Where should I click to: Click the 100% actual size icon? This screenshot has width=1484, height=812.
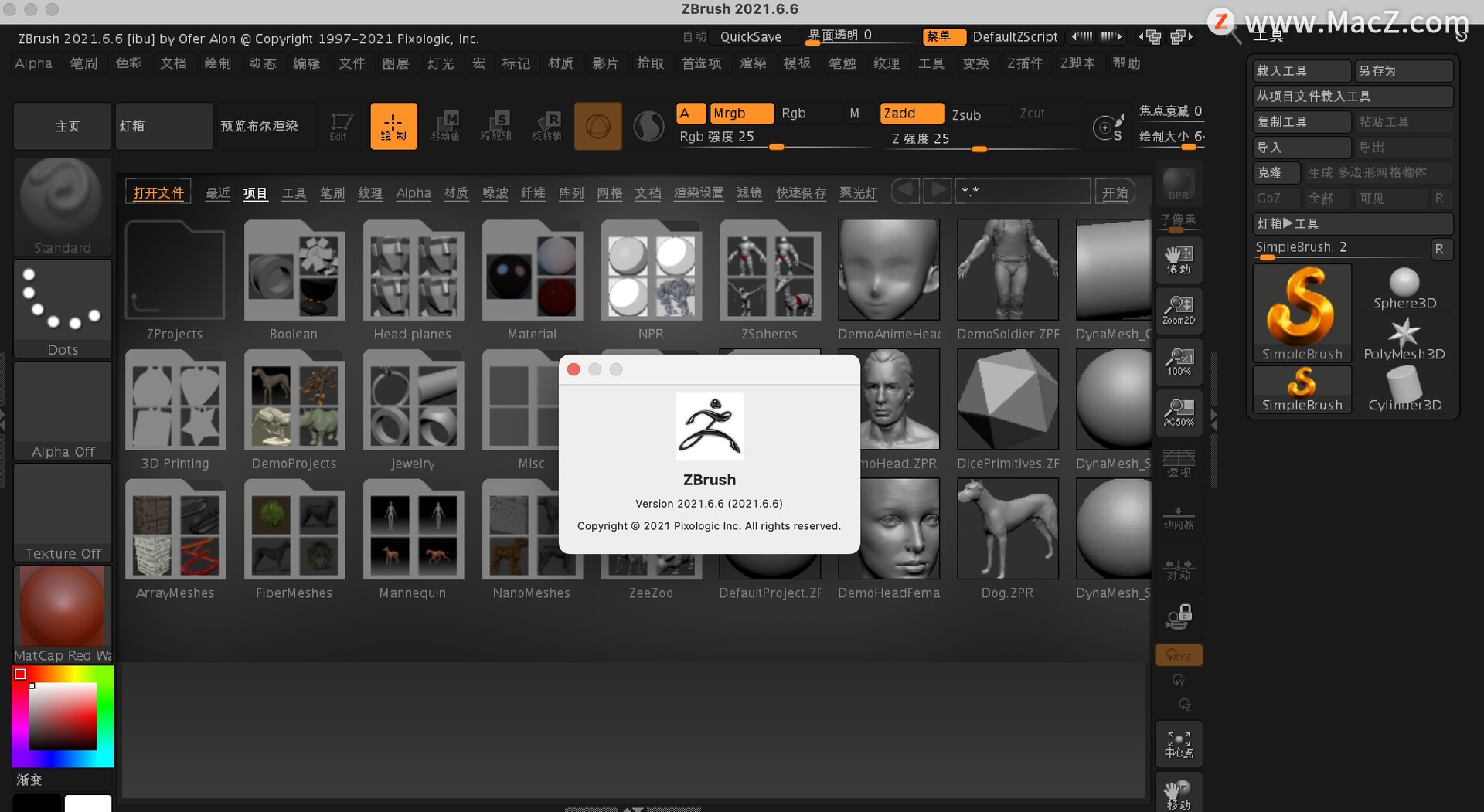[x=1179, y=362]
